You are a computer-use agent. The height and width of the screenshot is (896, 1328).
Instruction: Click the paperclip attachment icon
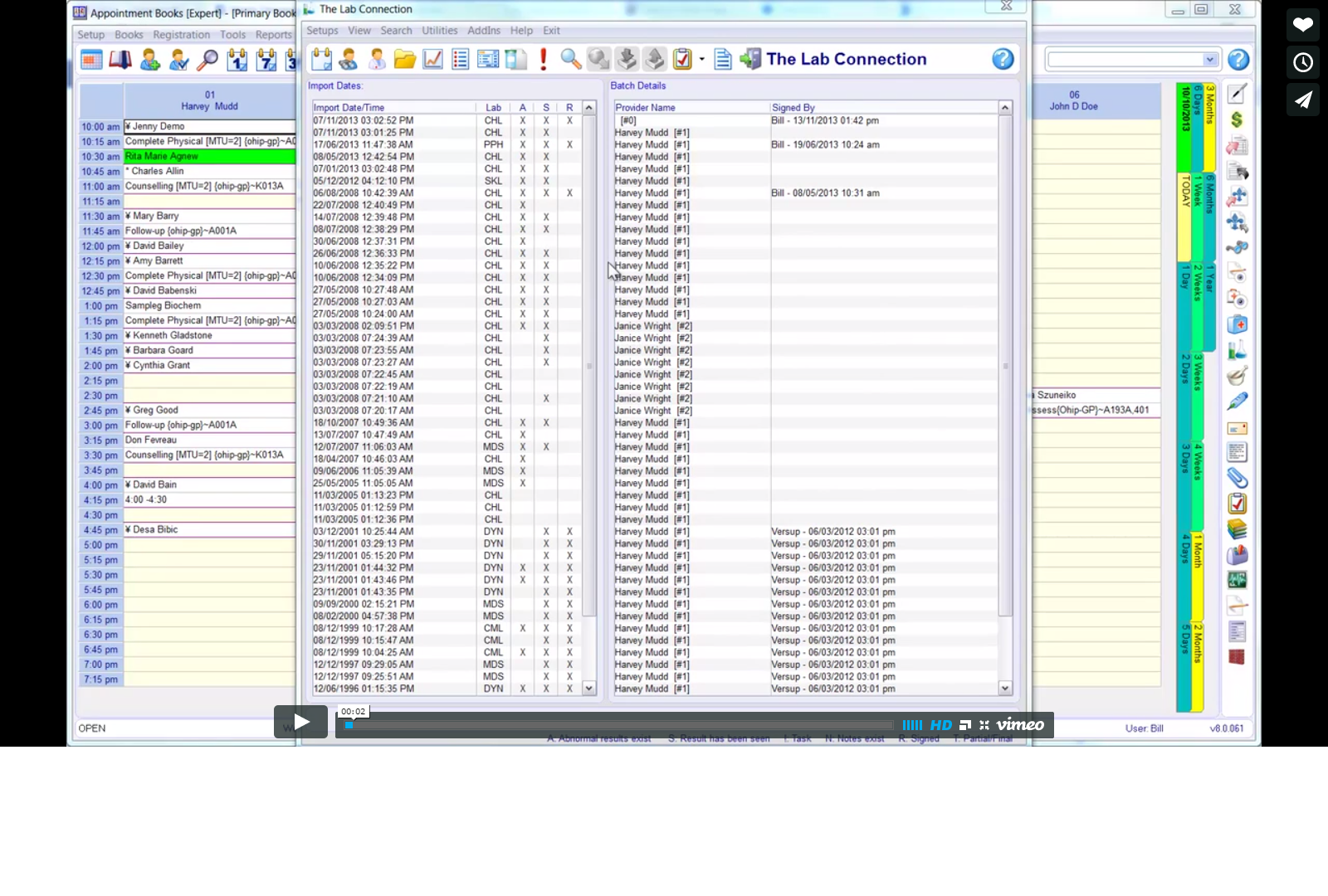pos(1237,478)
